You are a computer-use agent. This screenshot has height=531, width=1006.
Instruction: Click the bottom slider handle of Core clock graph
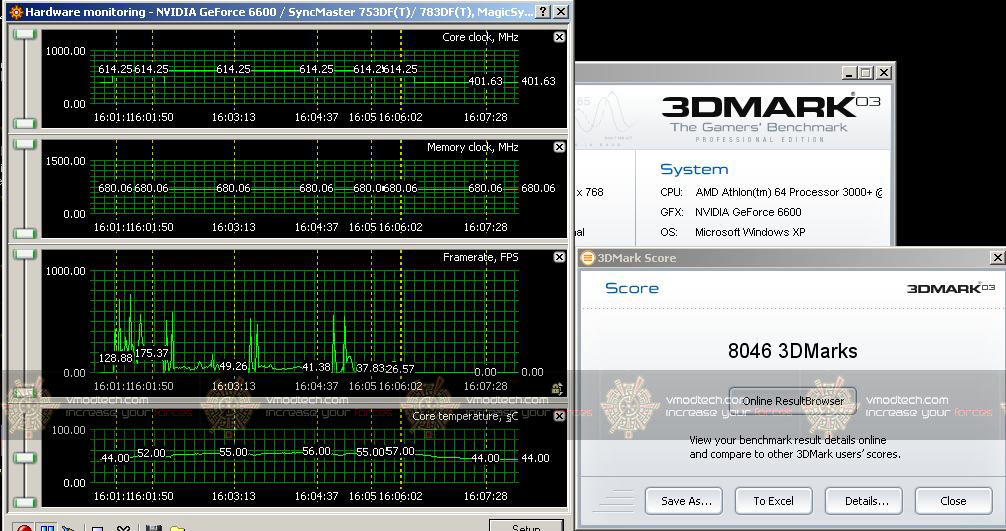tap(24, 123)
